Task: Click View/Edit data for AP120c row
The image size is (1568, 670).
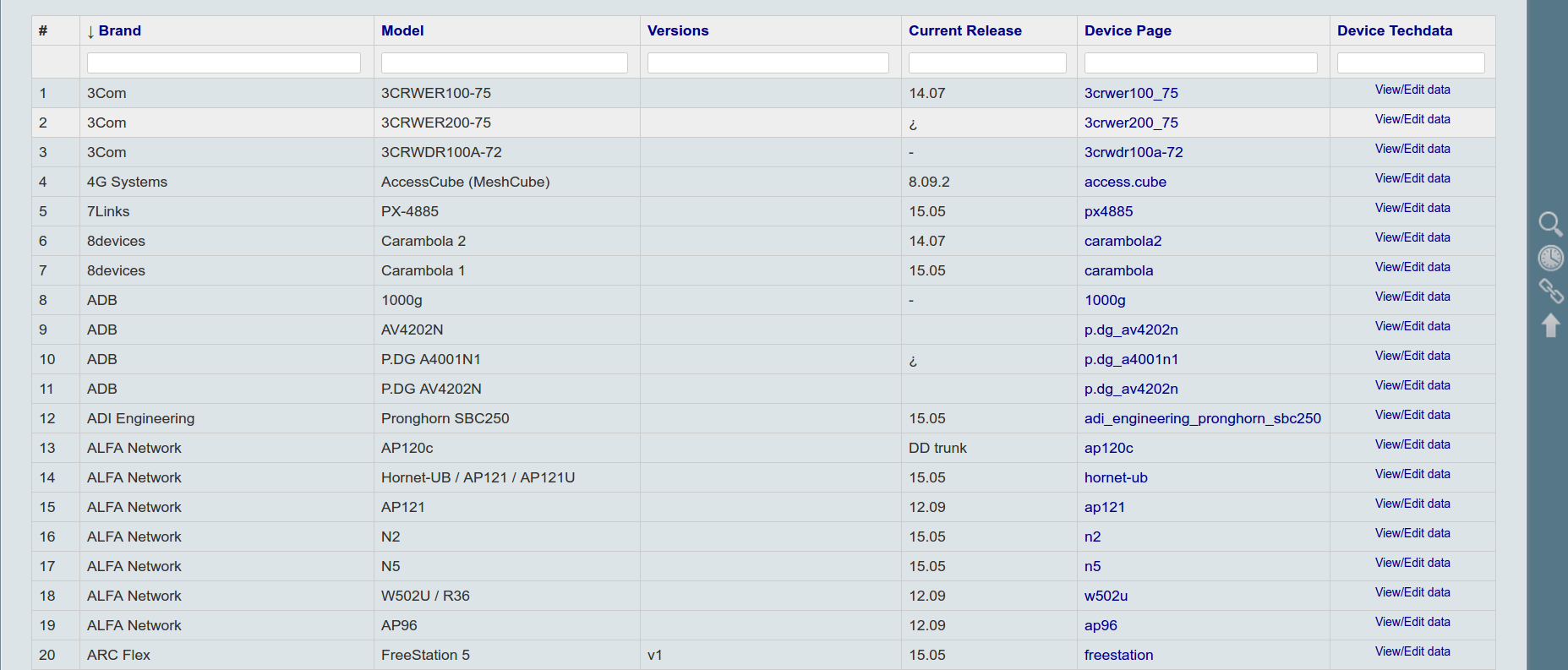Action: point(1412,445)
